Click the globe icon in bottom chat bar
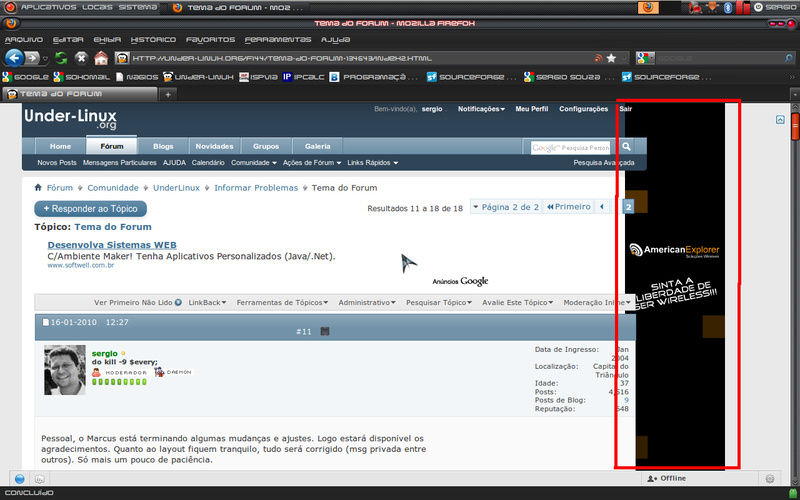The height and width of the screenshot is (500, 800). click(x=20, y=479)
